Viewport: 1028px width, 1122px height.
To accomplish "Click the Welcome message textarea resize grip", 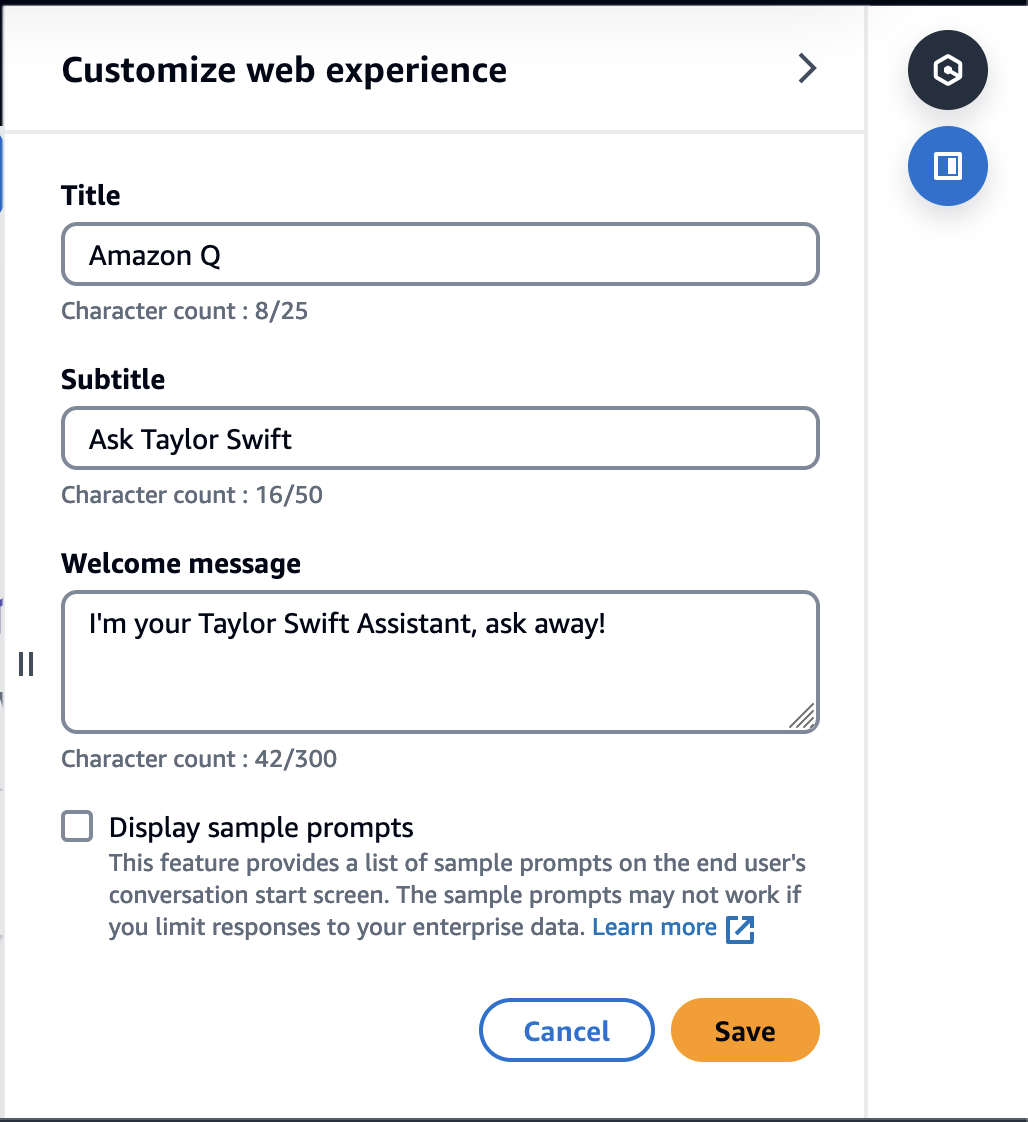I will (803, 716).
